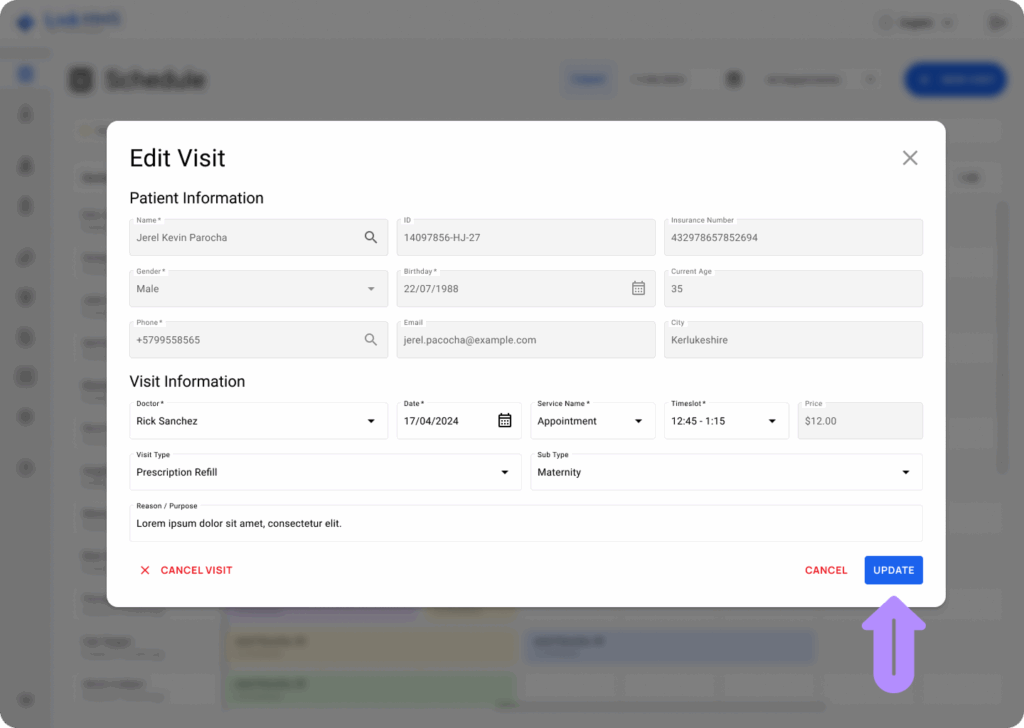Open the Birthday calendar icon
The image size is (1024, 728).
pos(638,288)
